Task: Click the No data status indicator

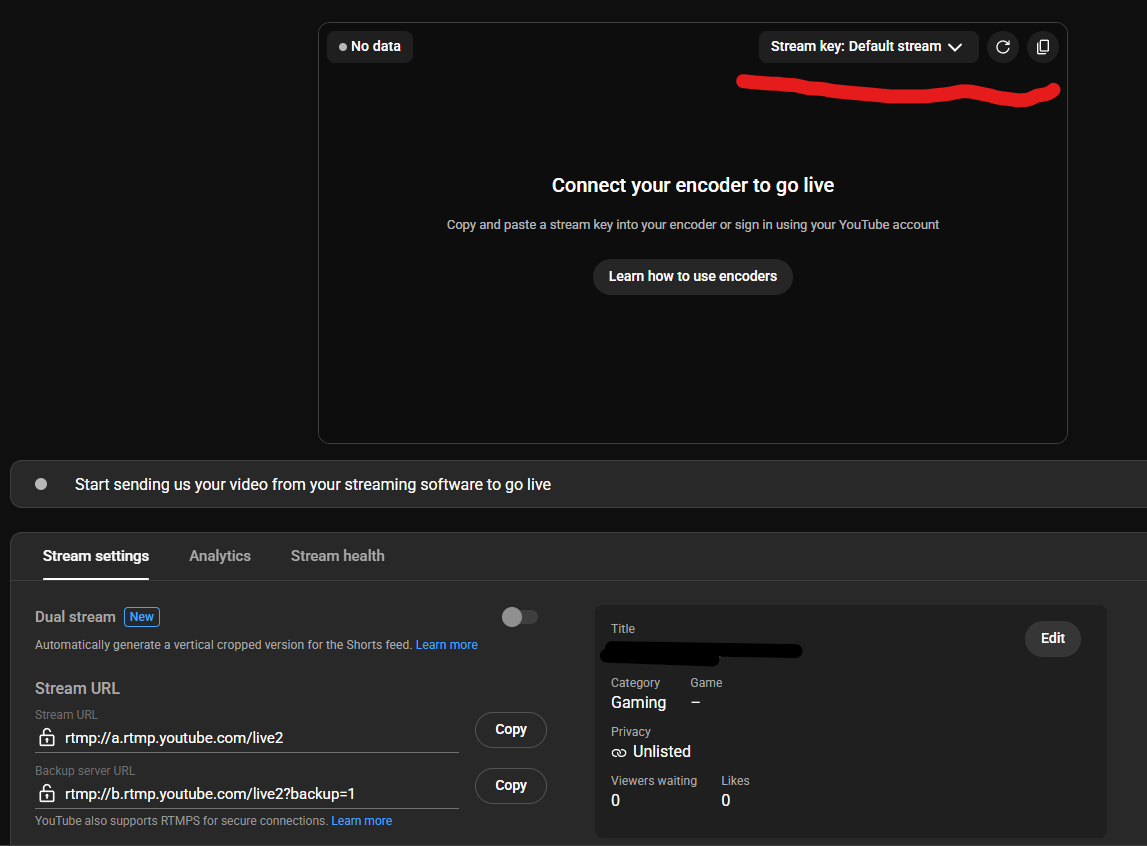Action: click(369, 46)
